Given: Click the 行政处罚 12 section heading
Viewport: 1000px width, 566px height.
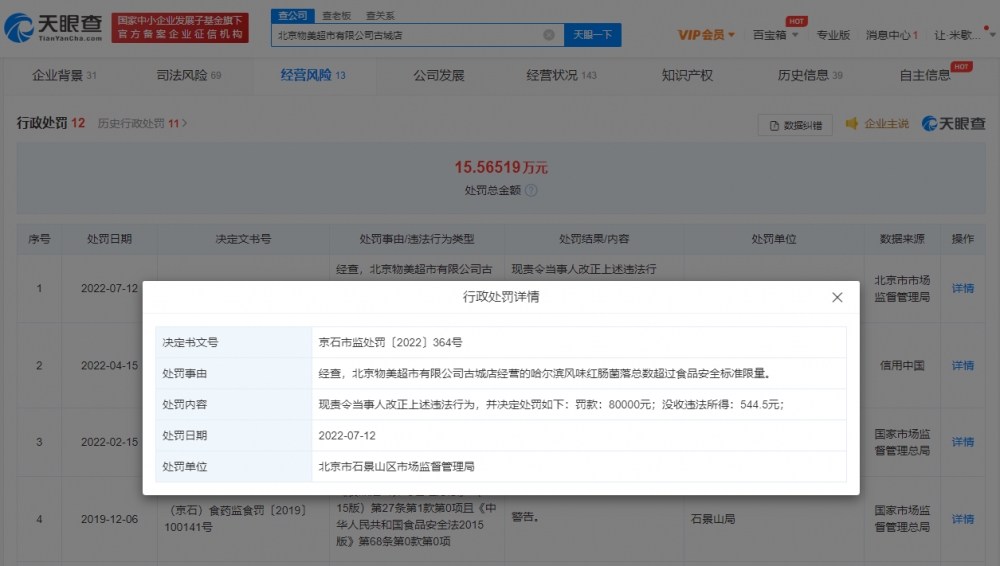Looking at the screenshot, I should pos(50,123).
